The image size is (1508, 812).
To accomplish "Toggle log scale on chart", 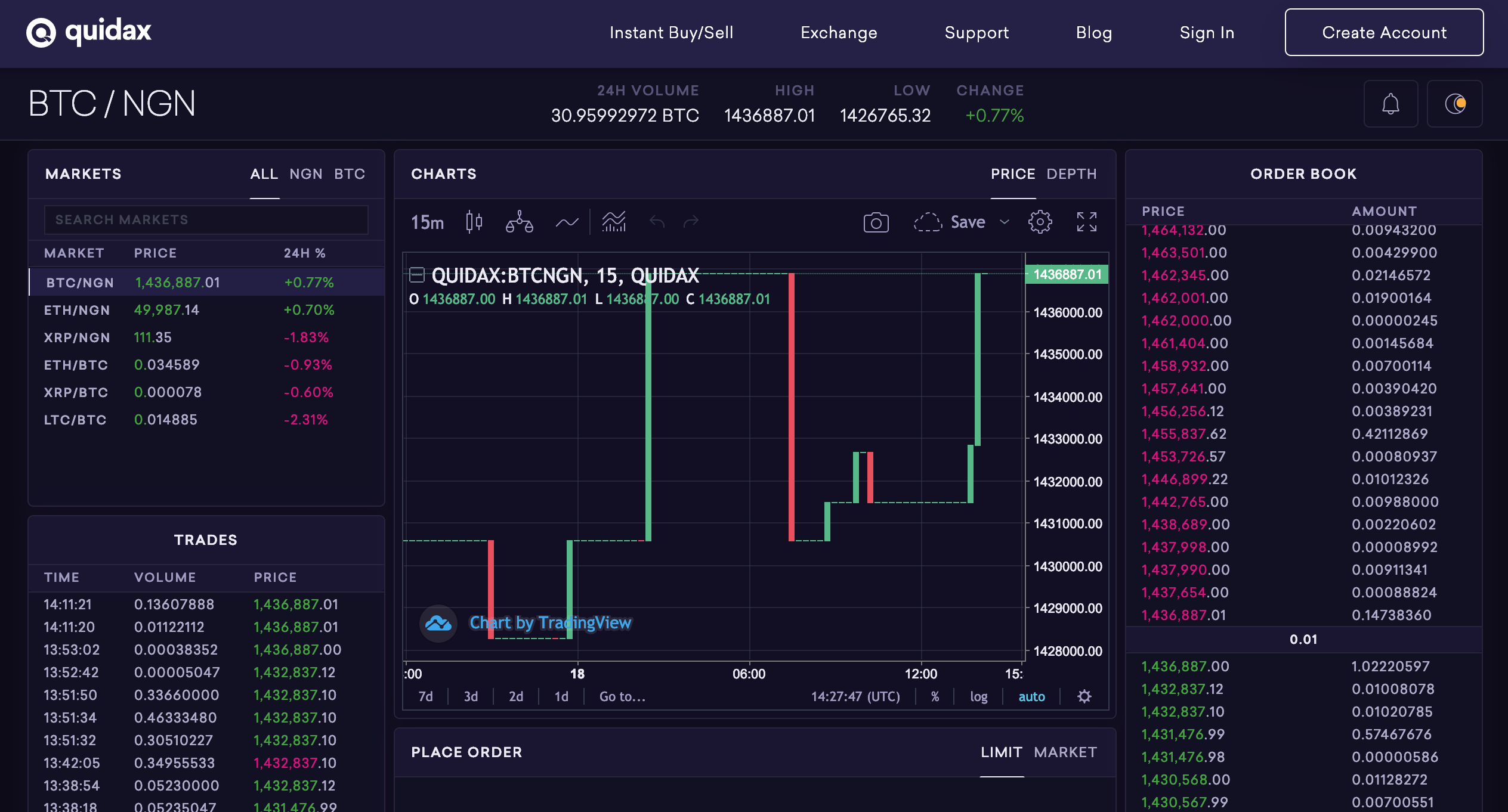I will [978, 696].
